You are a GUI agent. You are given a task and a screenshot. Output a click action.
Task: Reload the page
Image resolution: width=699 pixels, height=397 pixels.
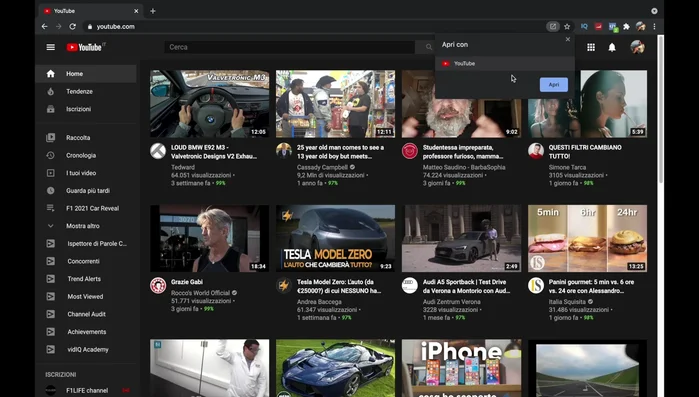72,27
